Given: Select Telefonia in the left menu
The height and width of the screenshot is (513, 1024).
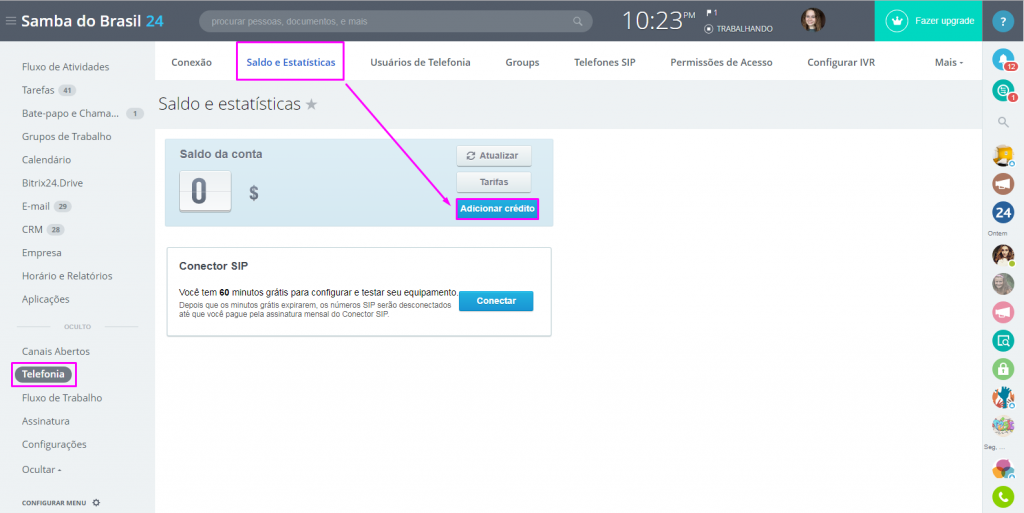Looking at the screenshot, I should pos(43,375).
